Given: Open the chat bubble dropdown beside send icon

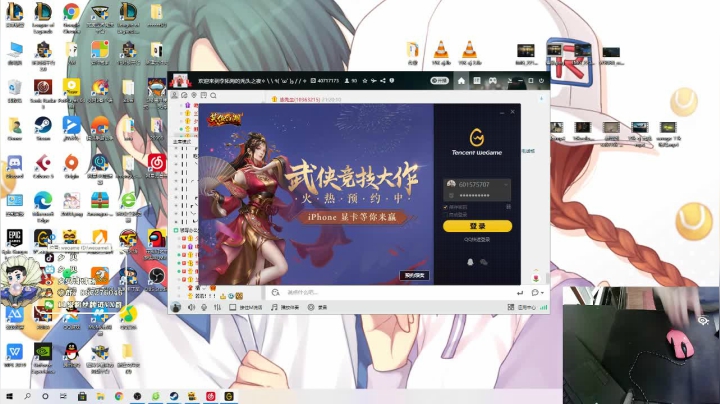Looking at the screenshot, I should coord(537,292).
